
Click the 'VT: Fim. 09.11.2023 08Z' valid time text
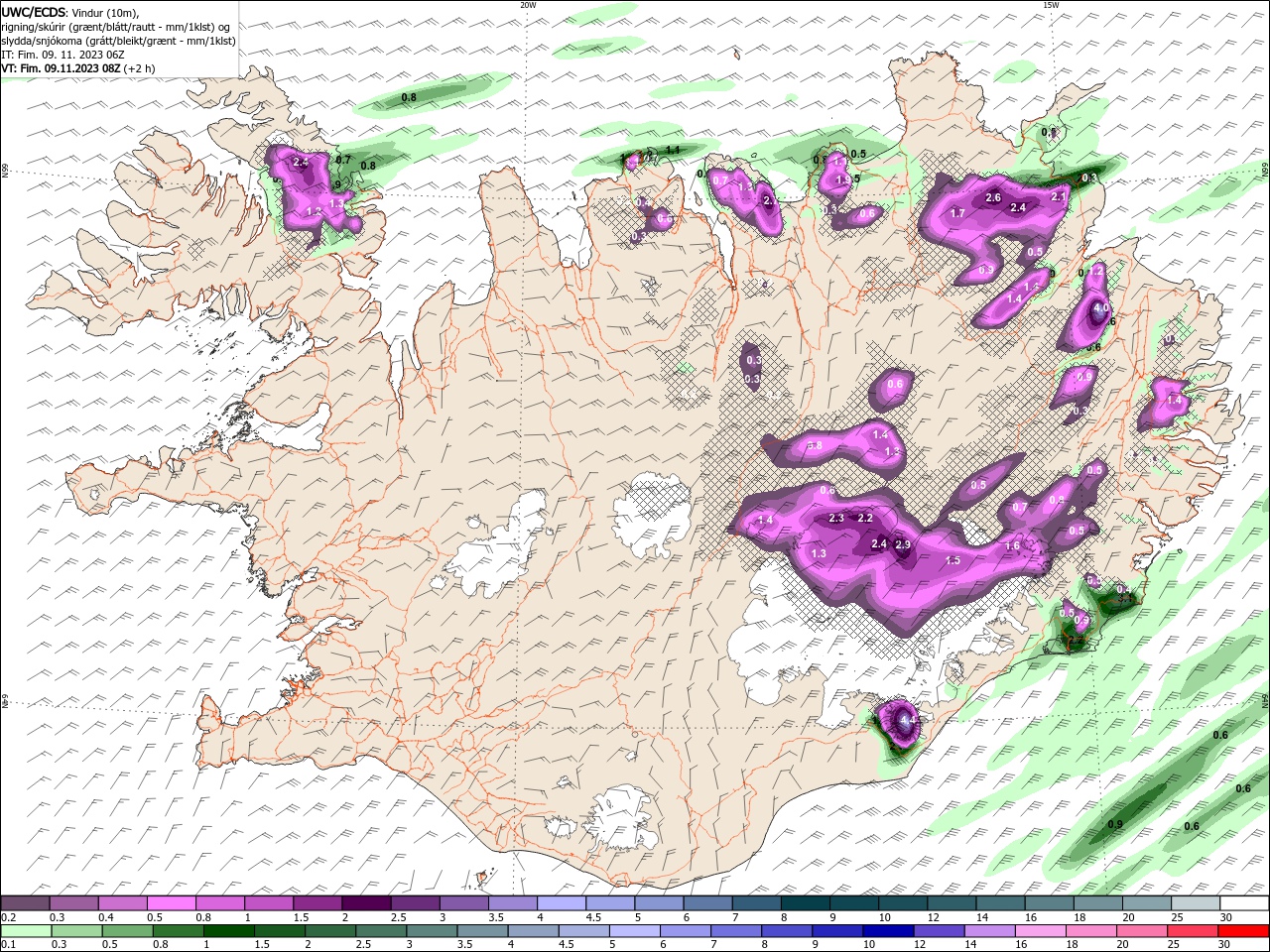(x=62, y=68)
